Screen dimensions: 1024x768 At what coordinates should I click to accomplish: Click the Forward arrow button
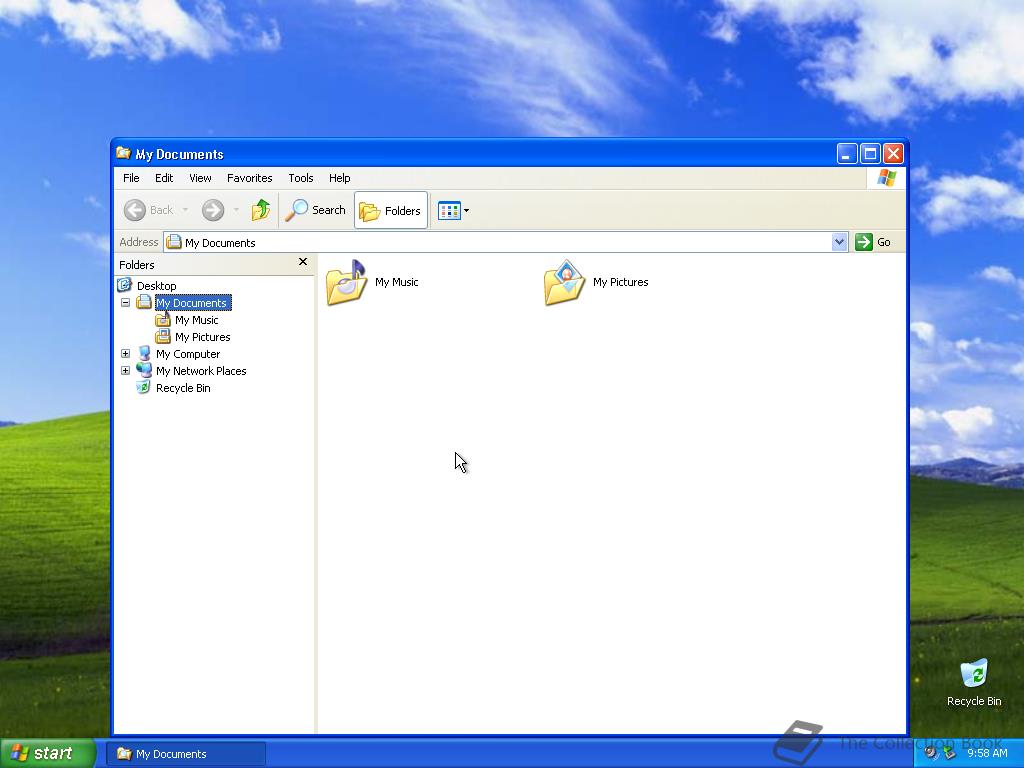213,210
